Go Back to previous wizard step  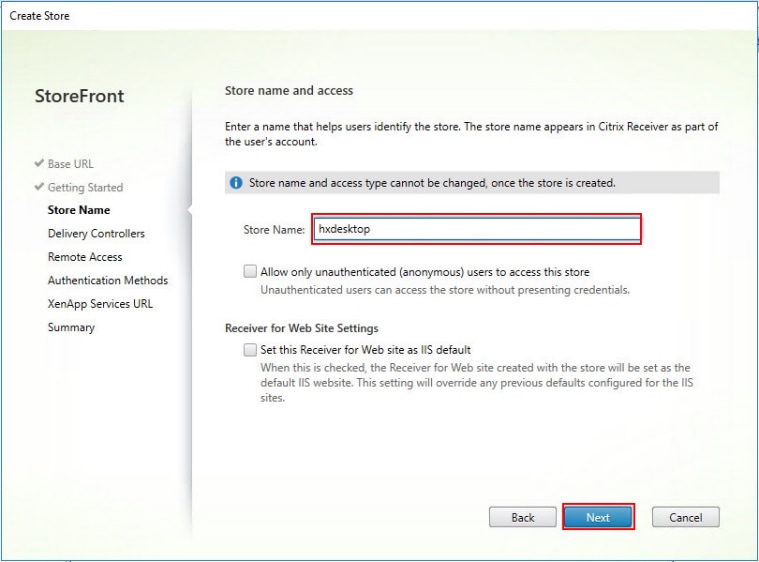[x=523, y=517]
